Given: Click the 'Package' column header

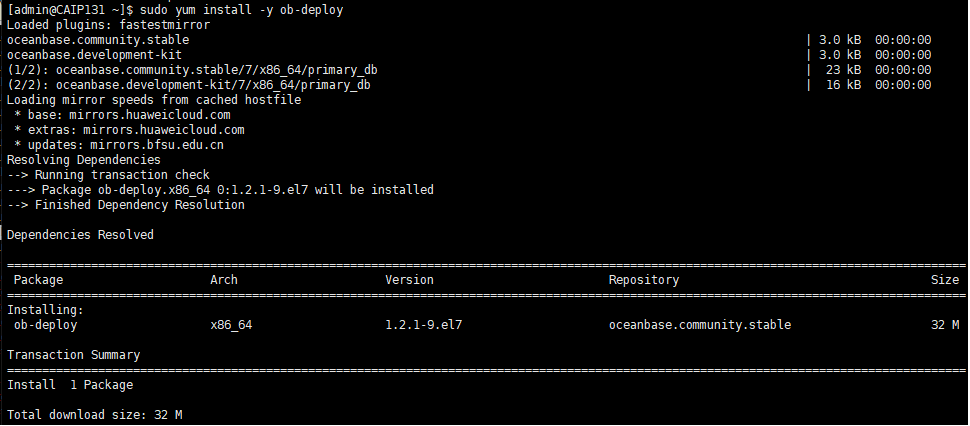Looking at the screenshot, I should pos(38,280).
